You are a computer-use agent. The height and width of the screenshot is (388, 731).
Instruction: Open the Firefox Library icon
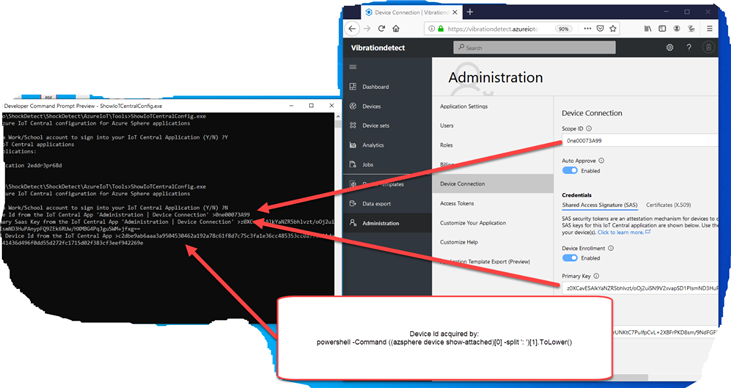click(648, 28)
